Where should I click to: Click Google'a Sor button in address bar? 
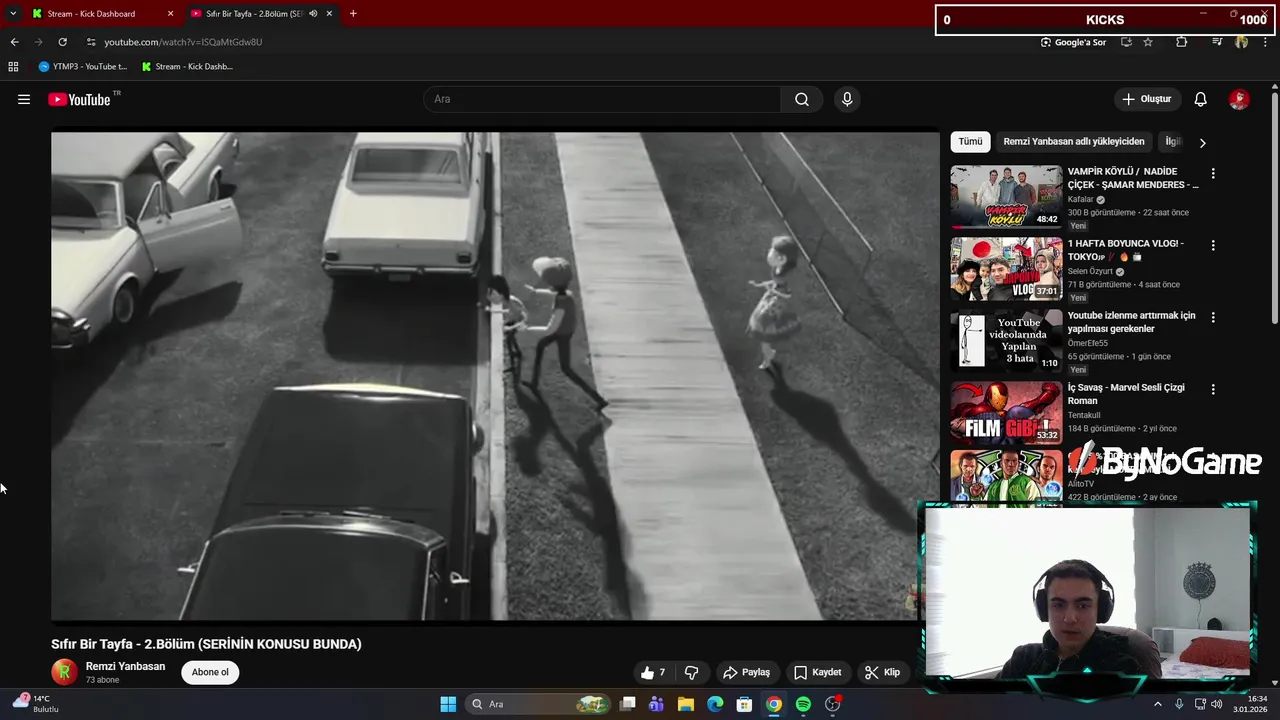[x=1073, y=42]
